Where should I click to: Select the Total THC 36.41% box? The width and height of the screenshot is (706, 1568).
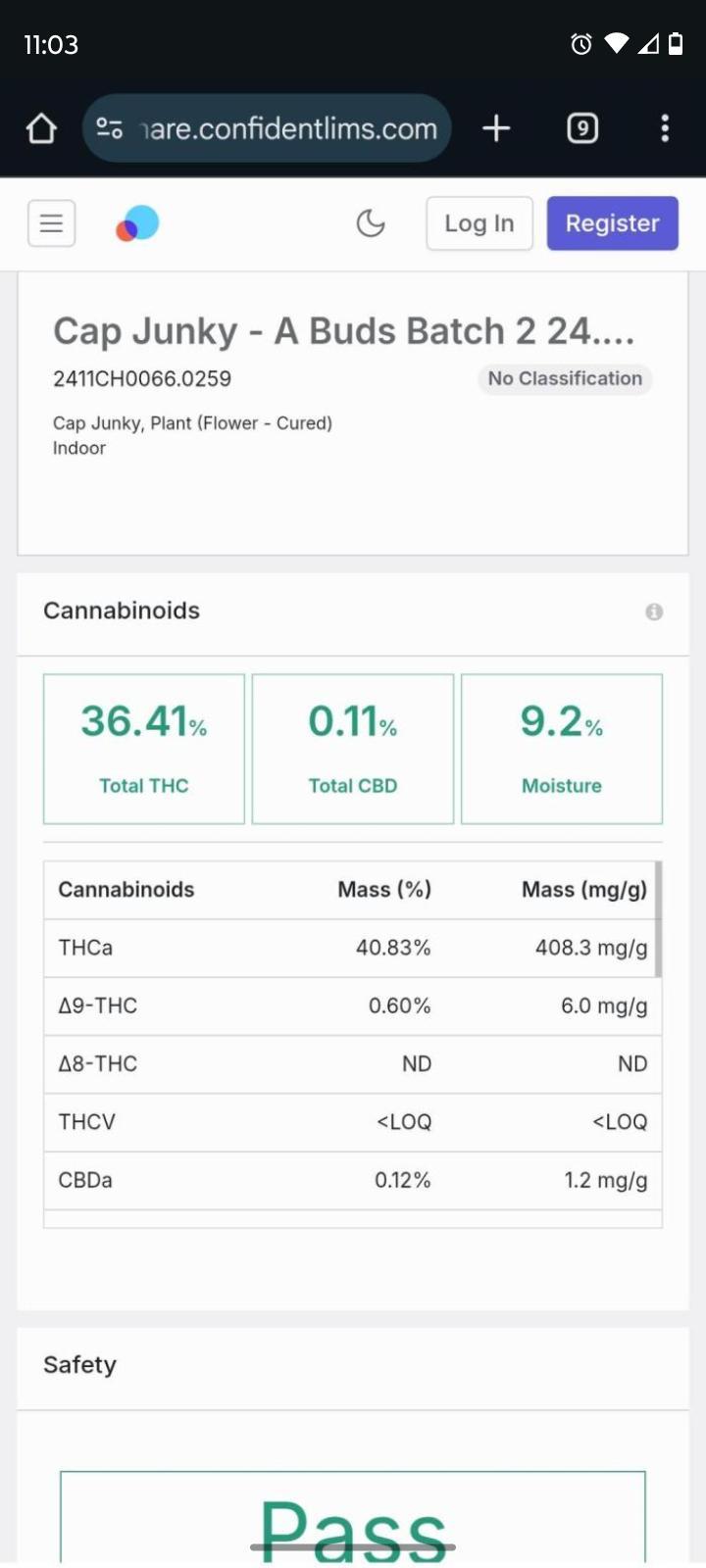point(144,749)
